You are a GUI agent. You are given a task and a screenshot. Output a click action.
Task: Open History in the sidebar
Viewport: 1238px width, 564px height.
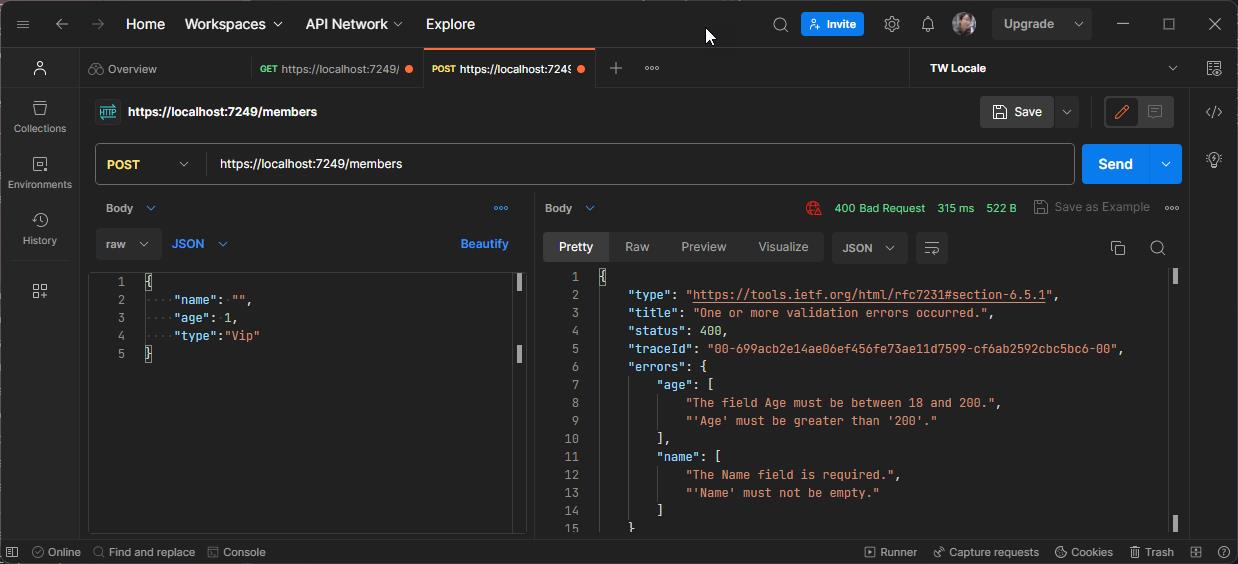coord(40,228)
